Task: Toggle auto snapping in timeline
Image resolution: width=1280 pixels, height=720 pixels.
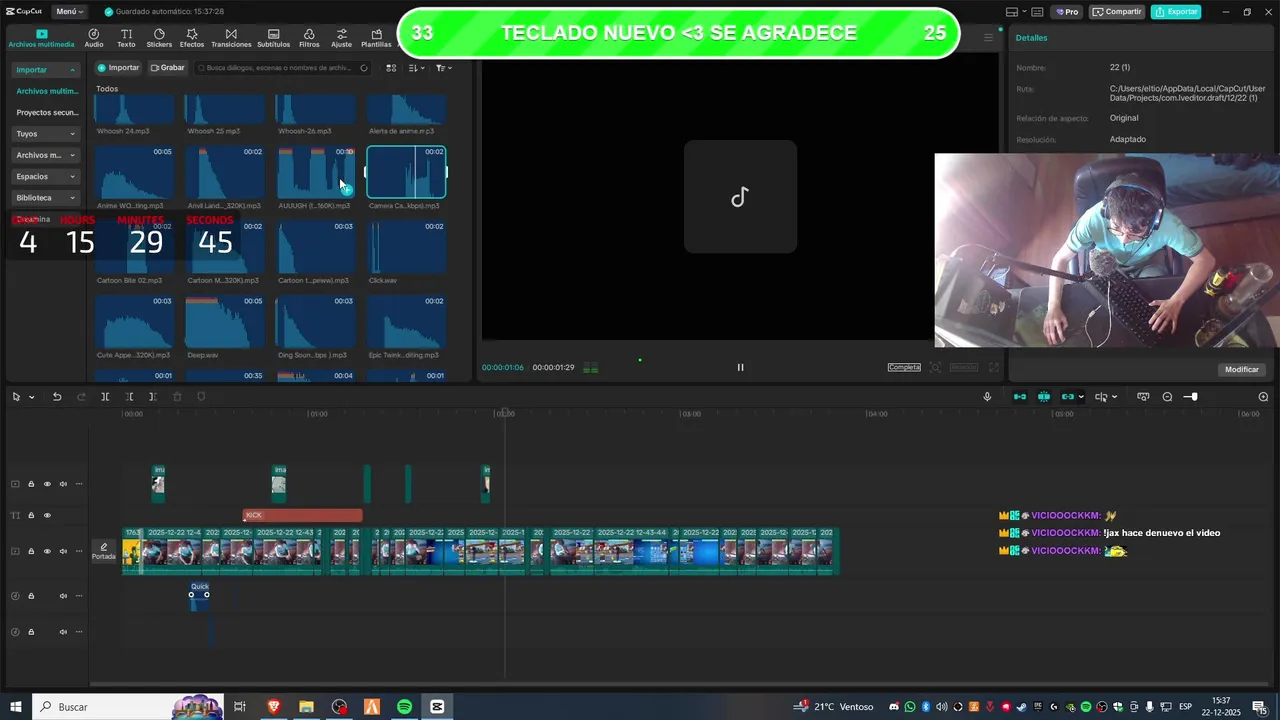Action: tap(1044, 397)
